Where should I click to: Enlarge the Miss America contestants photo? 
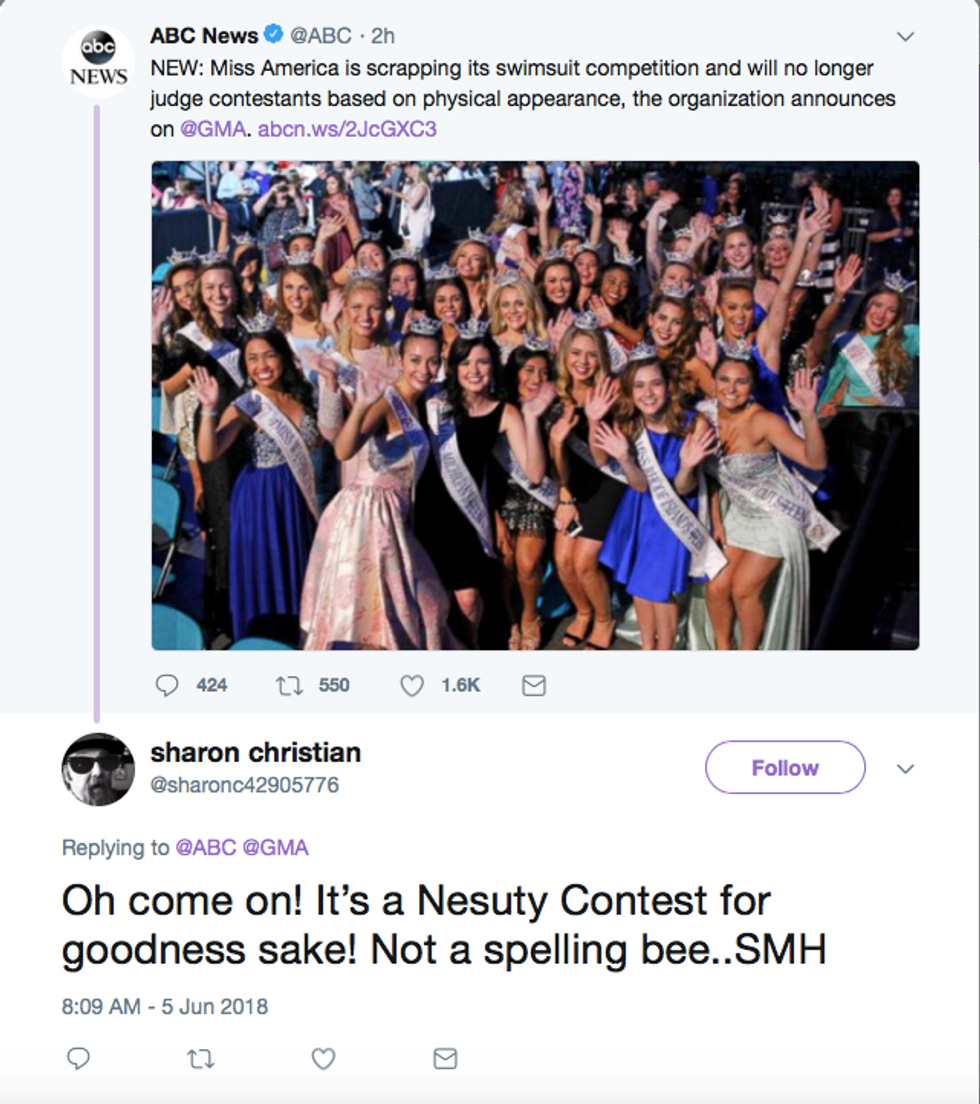pos(535,405)
